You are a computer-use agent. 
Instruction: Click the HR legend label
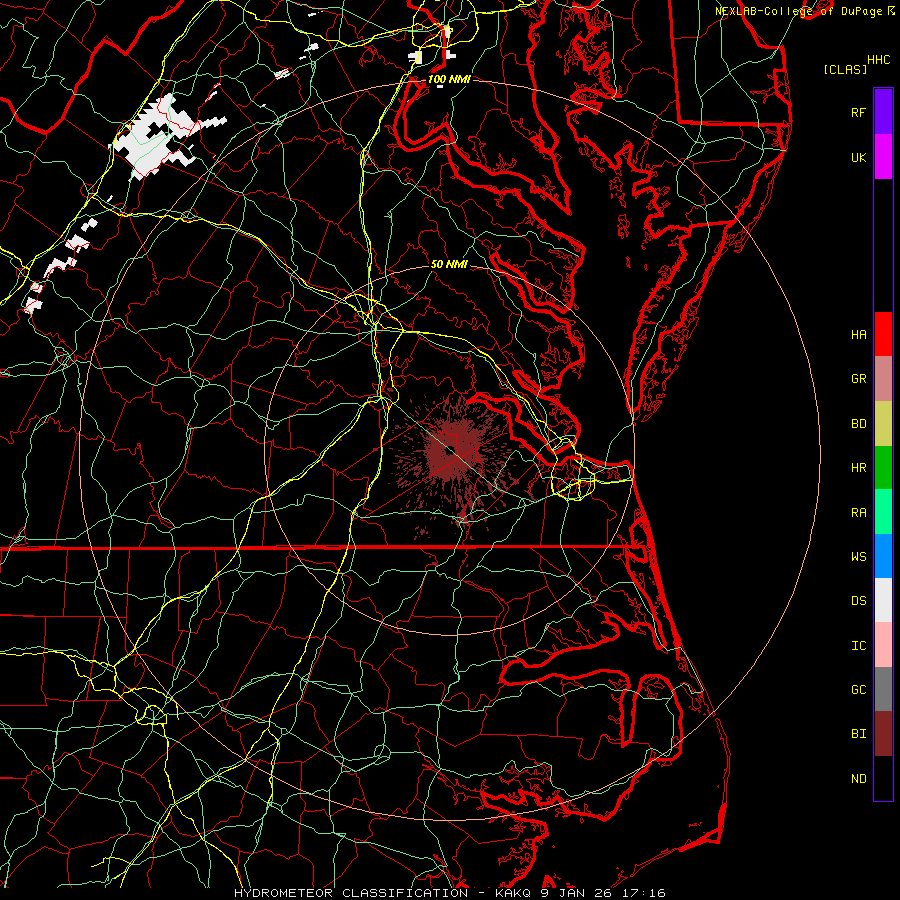click(x=858, y=468)
